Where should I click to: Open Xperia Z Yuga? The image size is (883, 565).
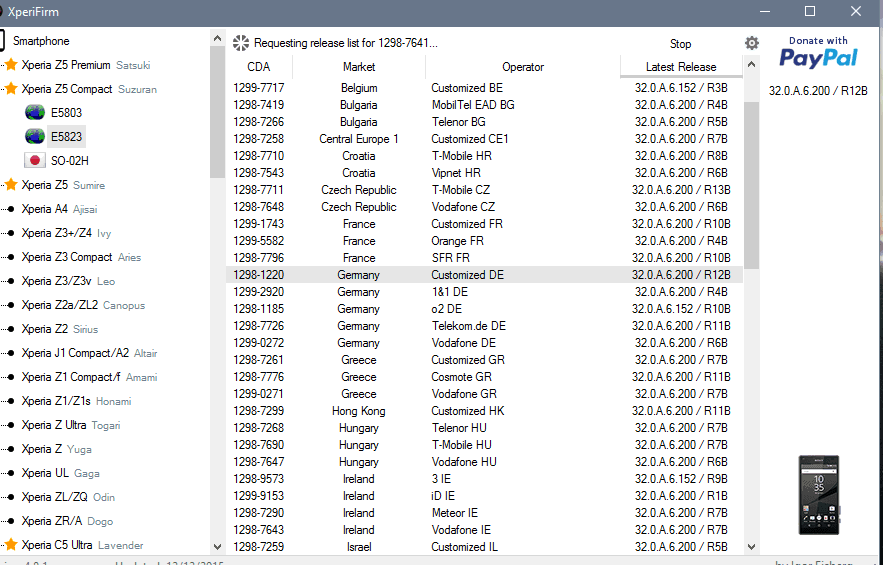56,449
